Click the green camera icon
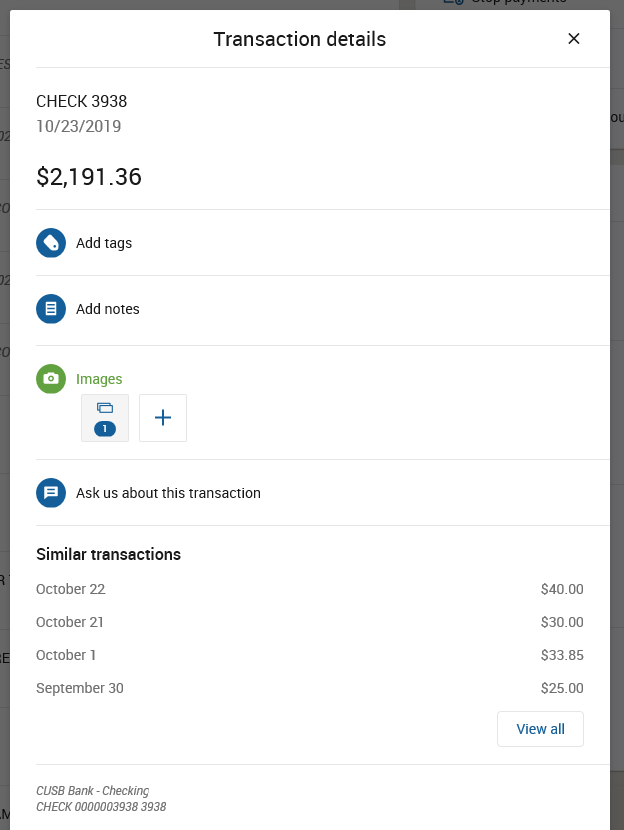The height and width of the screenshot is (830, 624). (x=51, y=379)
